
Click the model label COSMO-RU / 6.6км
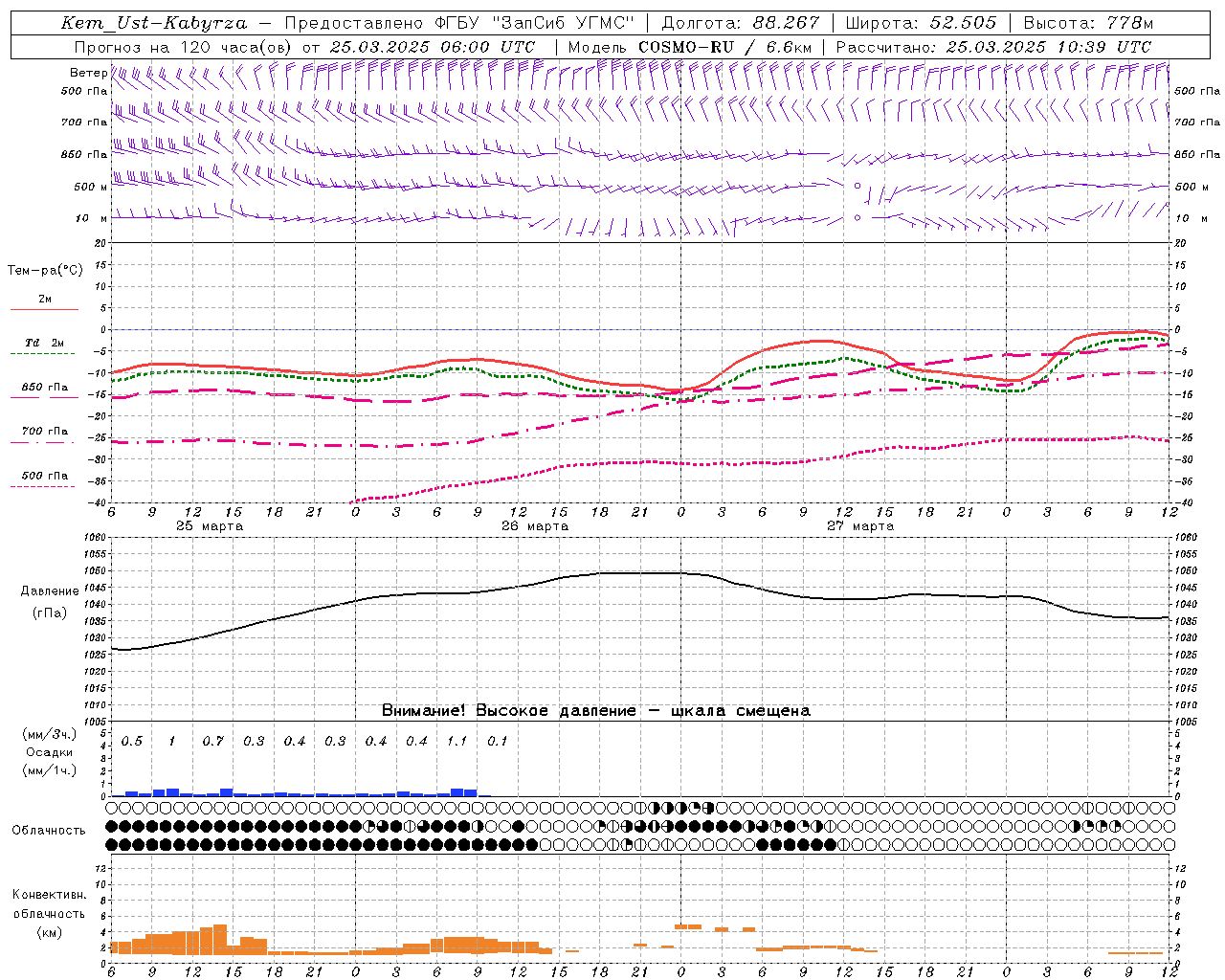725,47
